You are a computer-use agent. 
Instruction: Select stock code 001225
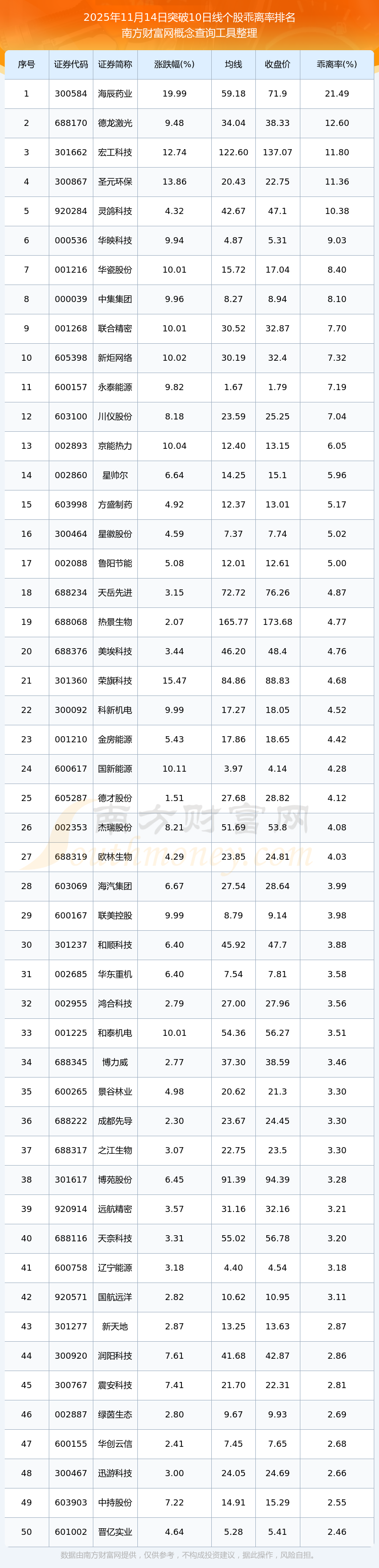pos(71,1033)
